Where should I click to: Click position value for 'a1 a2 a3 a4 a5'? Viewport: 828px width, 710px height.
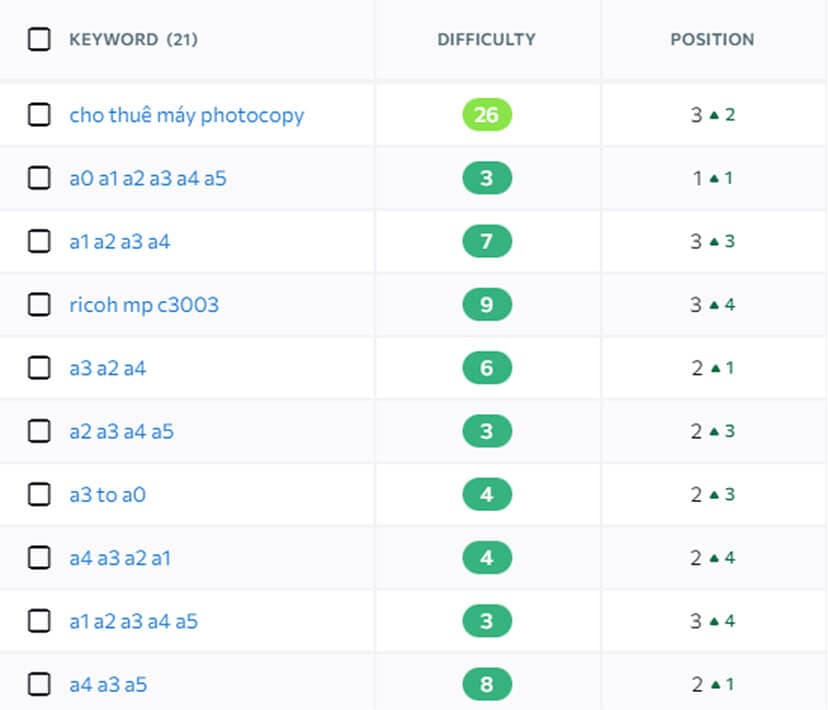[x=696, y=621]
